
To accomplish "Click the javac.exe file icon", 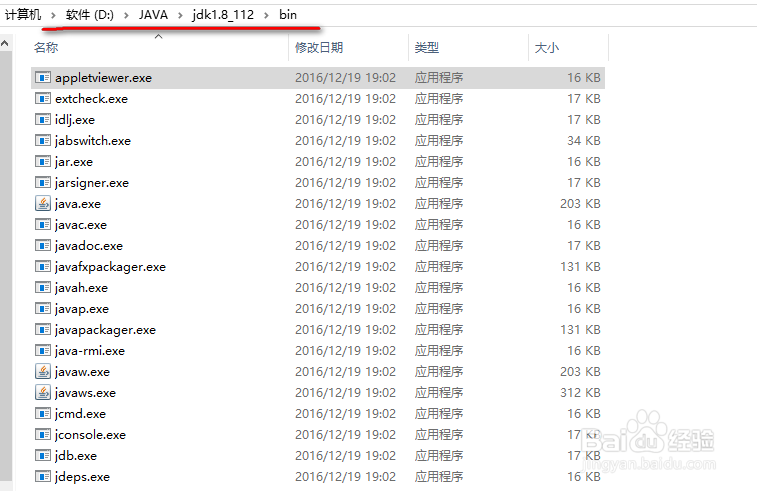I will [x=43, y=224].
